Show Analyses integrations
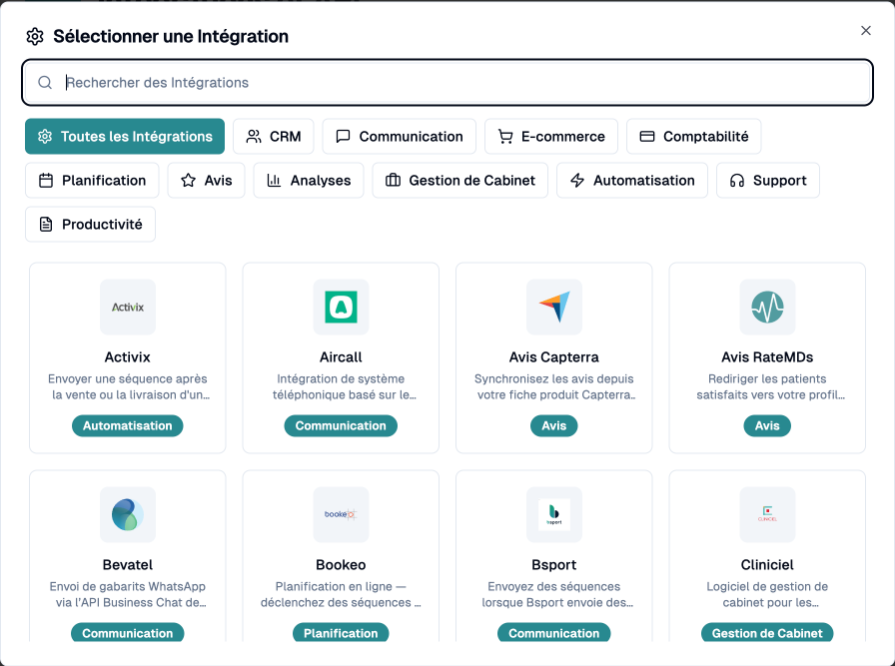 click(309, 180)
